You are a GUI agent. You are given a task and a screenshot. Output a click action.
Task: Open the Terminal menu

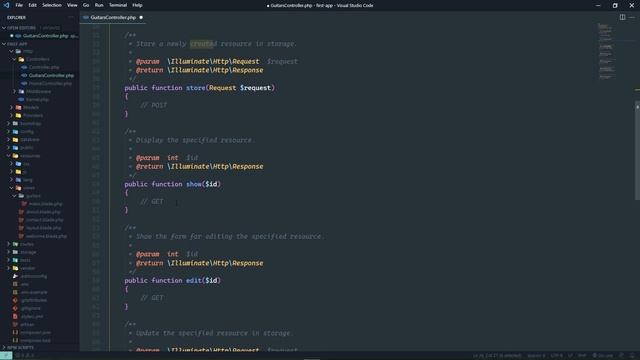pos(118,5)
